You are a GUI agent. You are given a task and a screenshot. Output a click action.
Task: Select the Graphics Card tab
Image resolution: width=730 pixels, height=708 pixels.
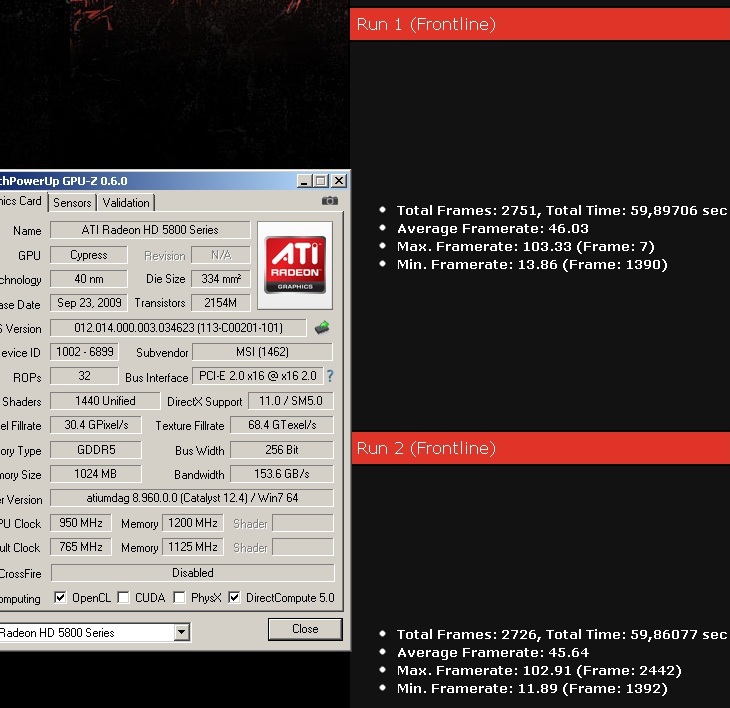point(20,201)
